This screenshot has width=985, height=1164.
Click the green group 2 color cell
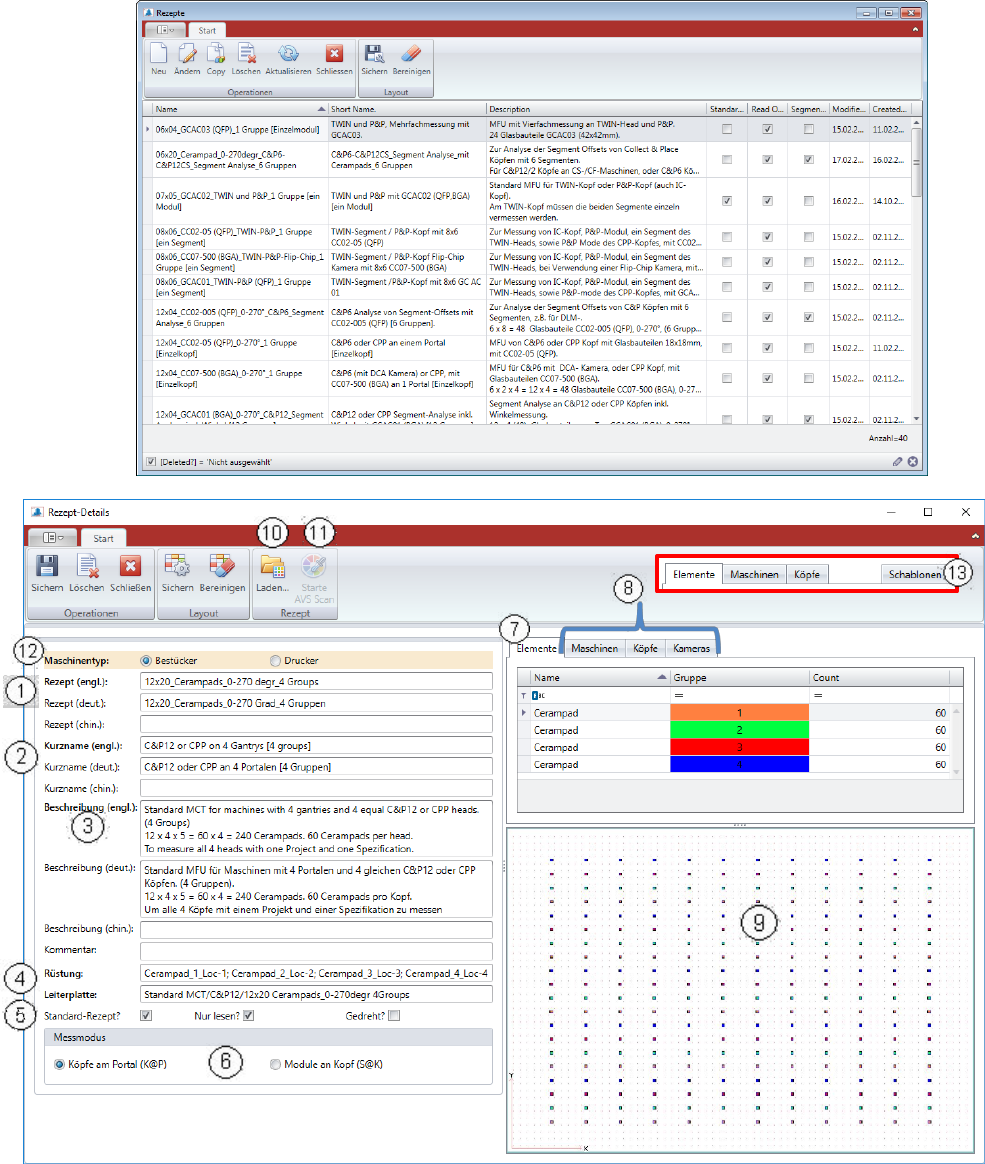tap(738, 730)
